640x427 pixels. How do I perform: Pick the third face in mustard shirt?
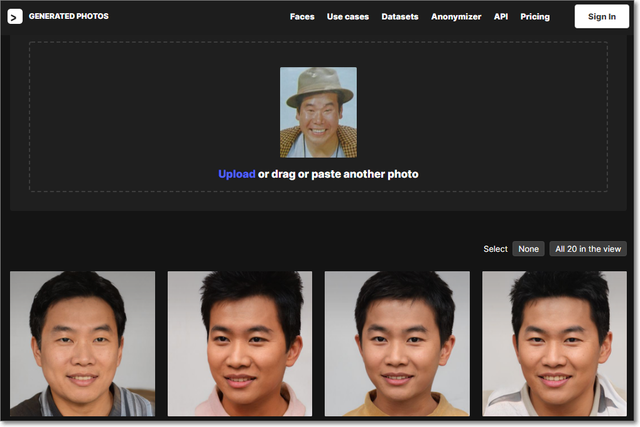(x=397, y=343)
